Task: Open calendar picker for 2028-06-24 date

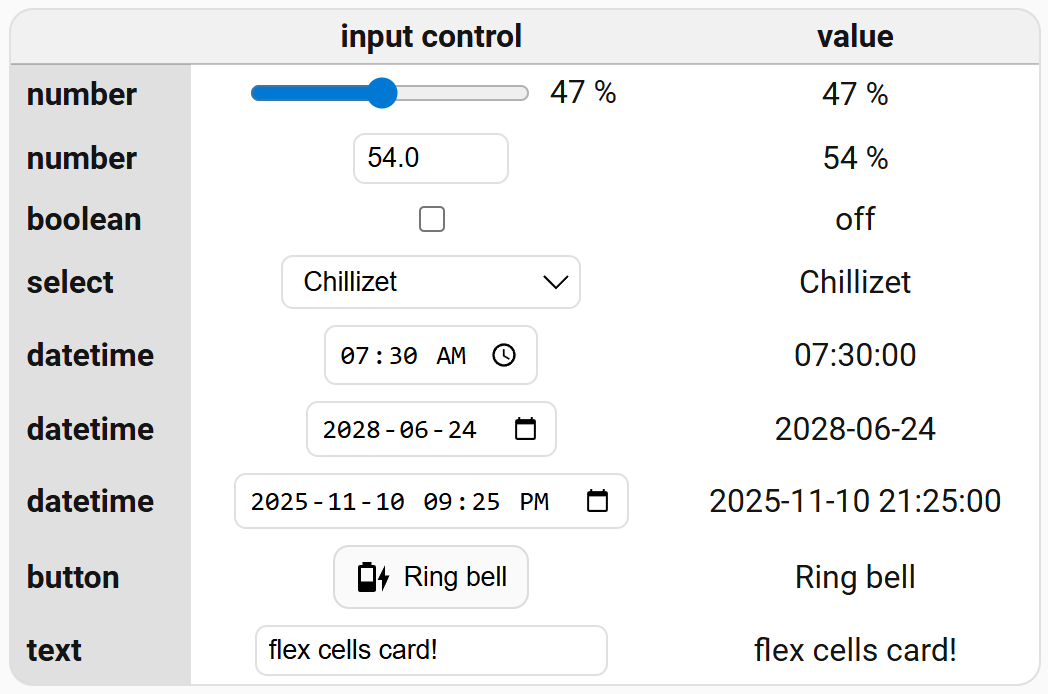Action: (x=525, y=429)
